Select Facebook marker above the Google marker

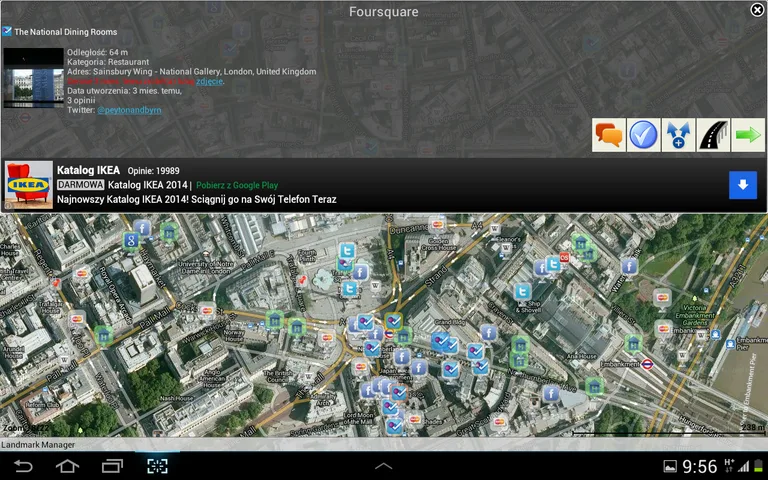point(142,228)
